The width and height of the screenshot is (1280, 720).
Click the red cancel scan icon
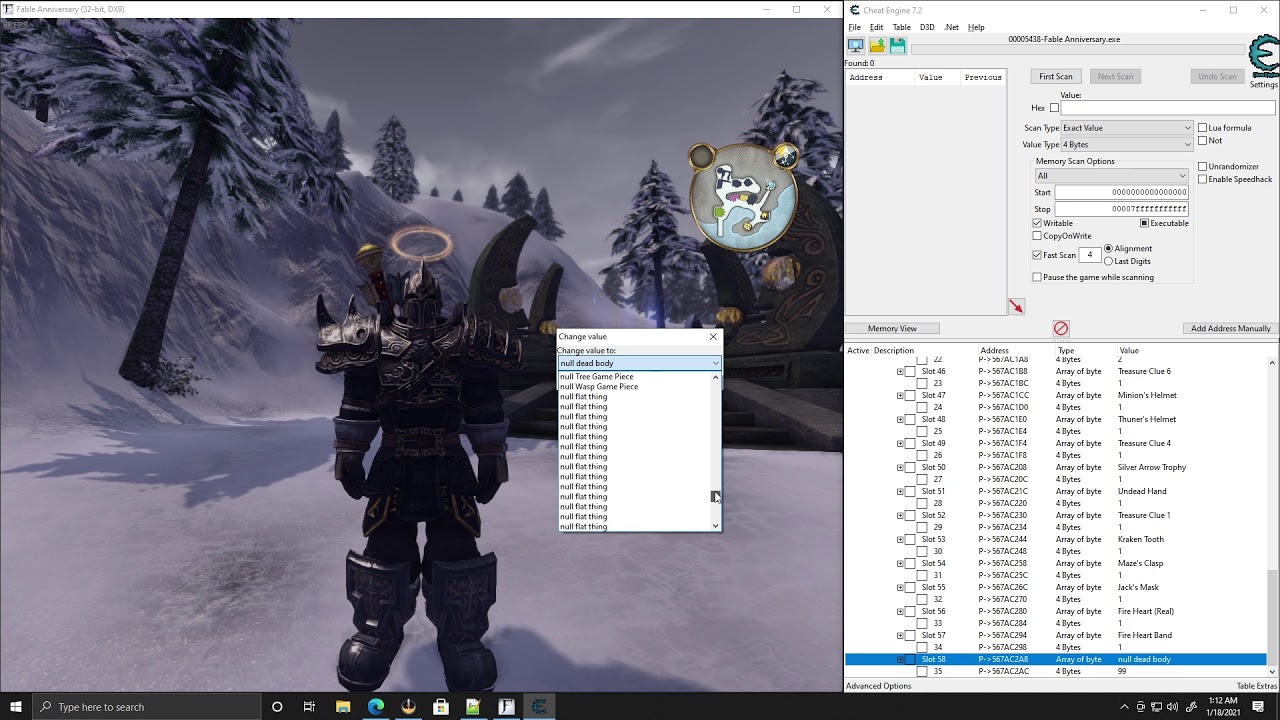[1060, 328]
